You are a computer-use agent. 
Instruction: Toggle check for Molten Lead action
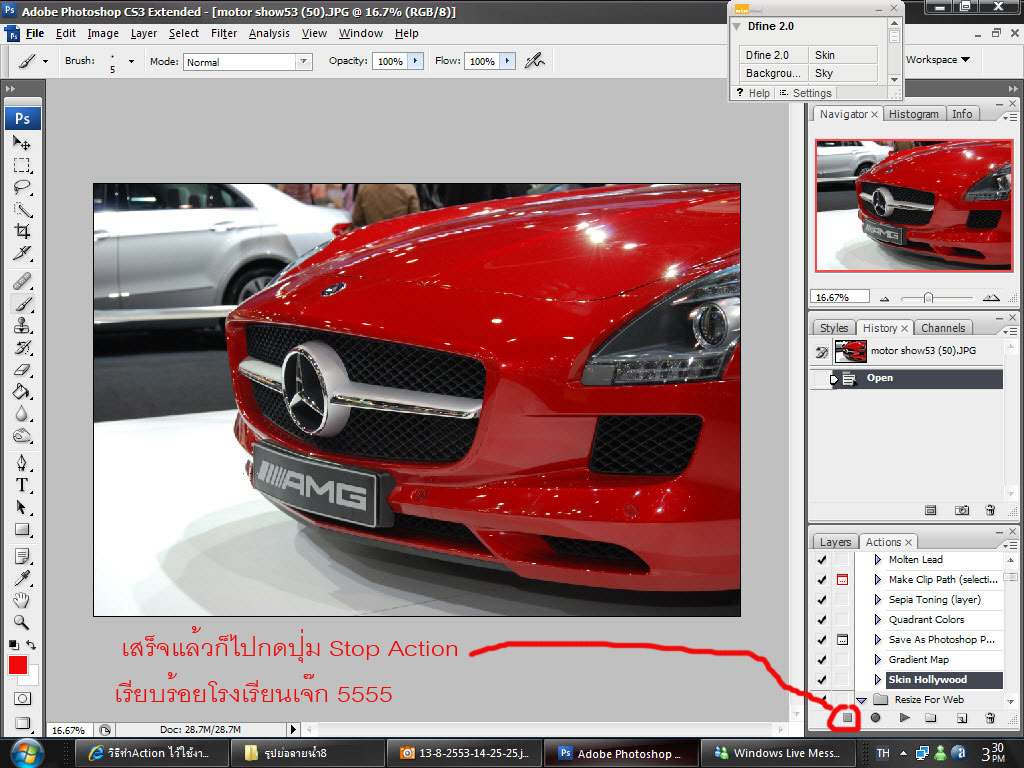click(x=822, y=560)
